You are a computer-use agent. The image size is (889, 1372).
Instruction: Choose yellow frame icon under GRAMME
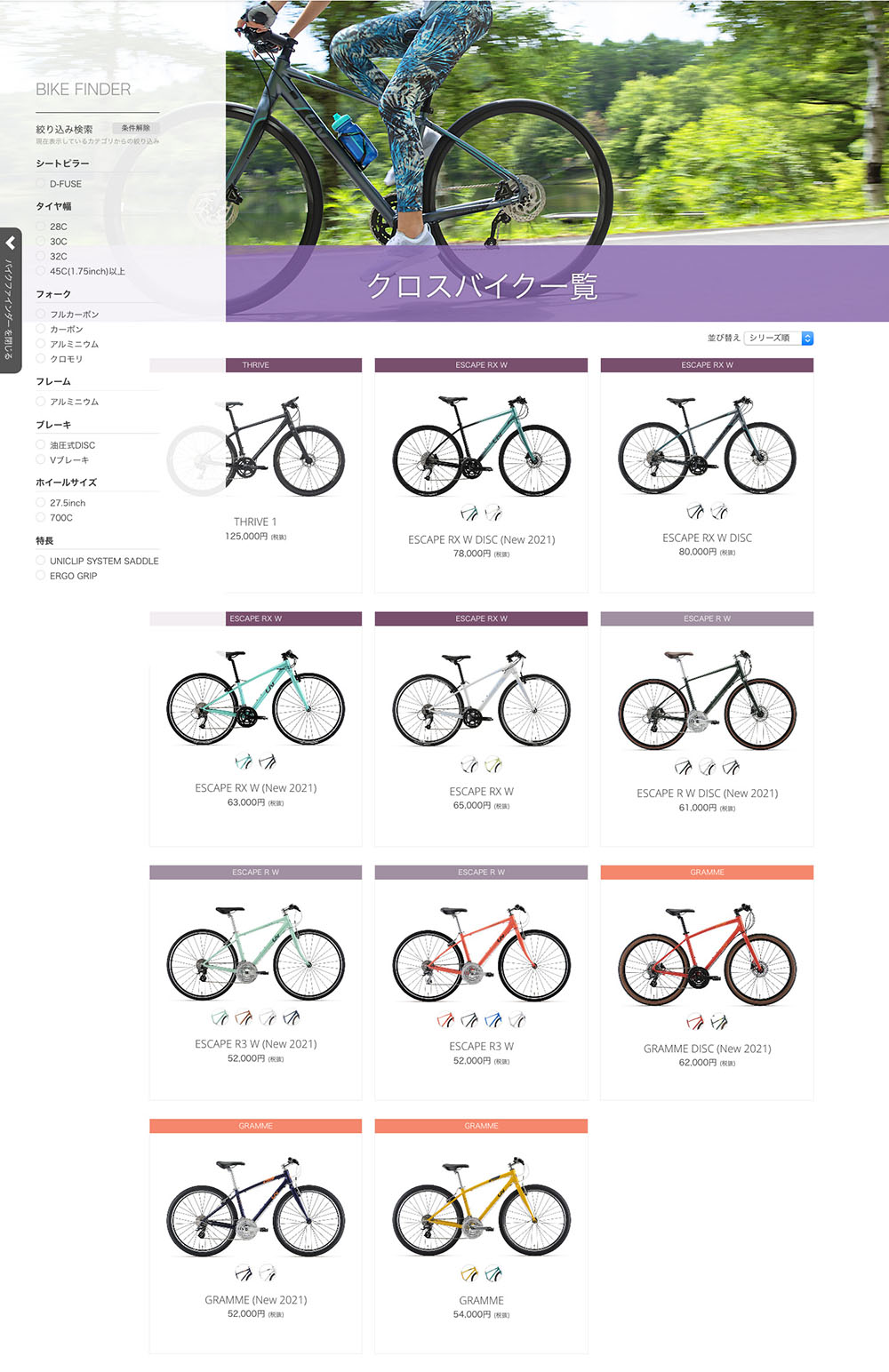click(x=469, y=1273)
